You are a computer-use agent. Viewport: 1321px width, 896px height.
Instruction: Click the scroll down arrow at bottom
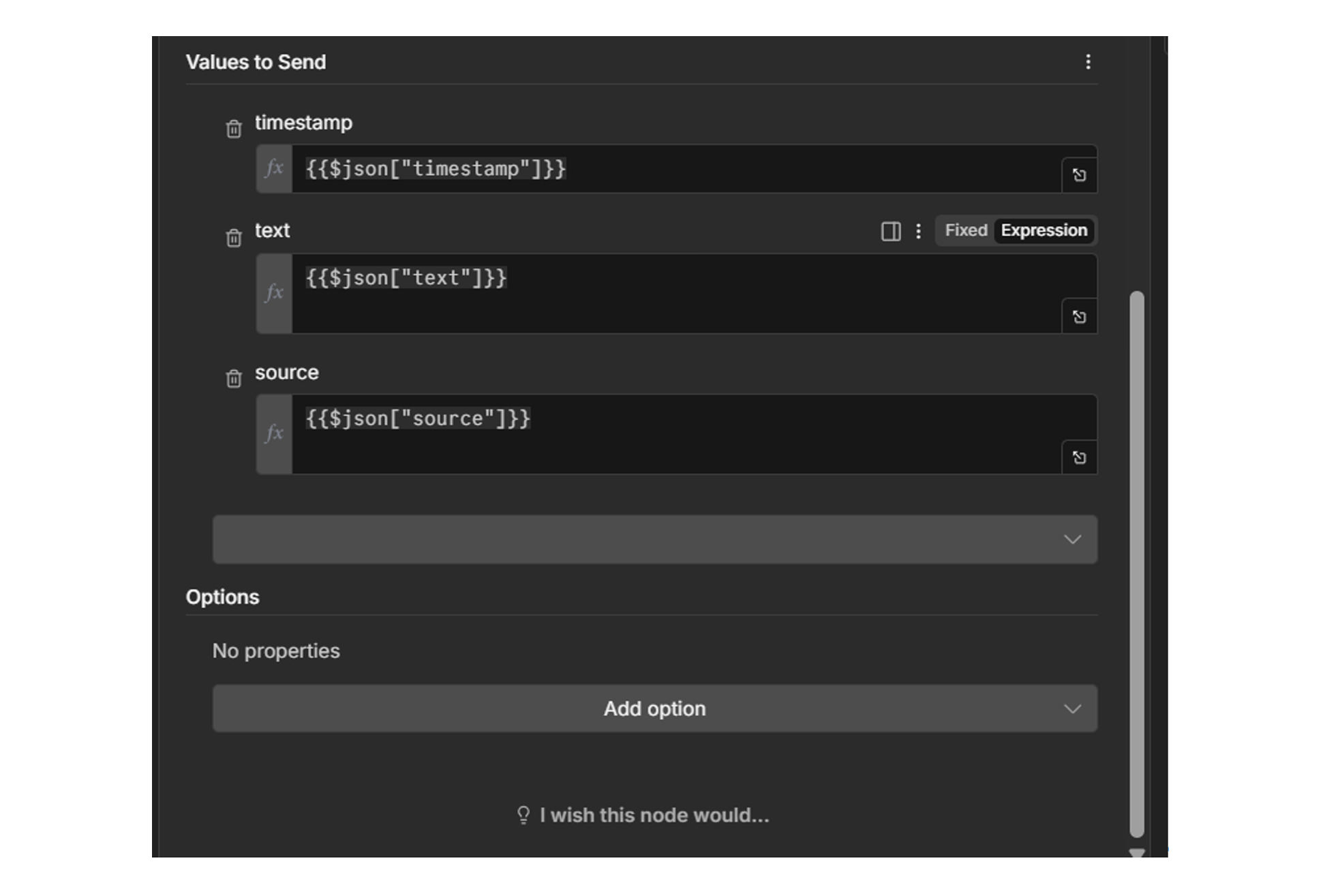[1136, 853]
